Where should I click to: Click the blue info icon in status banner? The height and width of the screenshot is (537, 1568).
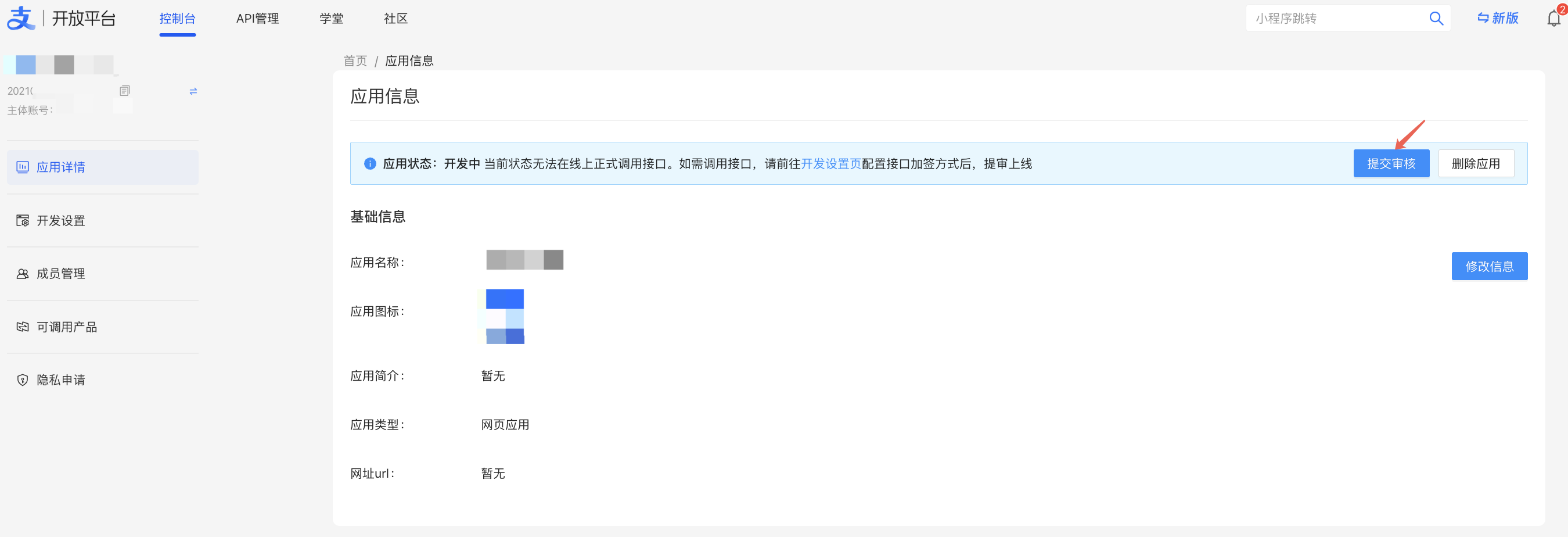(369, 164)
